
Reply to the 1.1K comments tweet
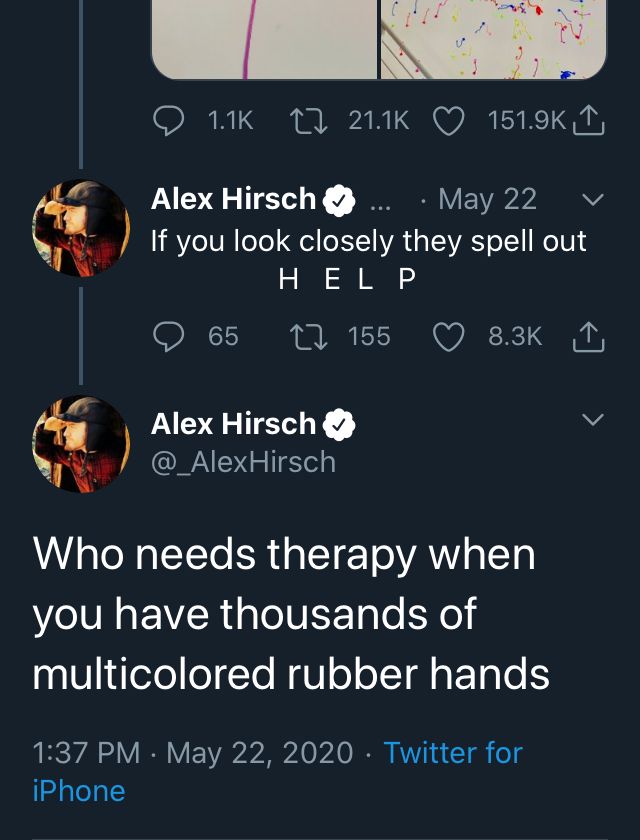click(169, 121)
